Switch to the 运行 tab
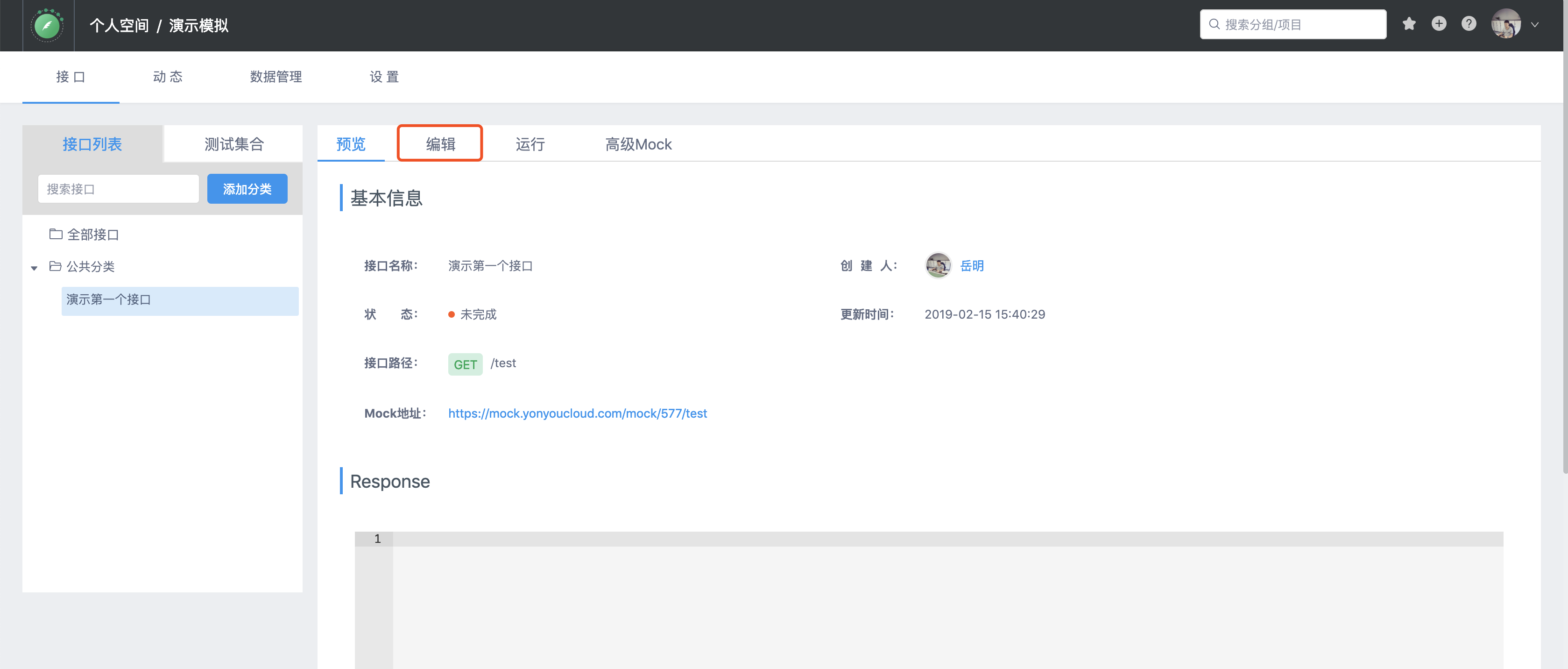The image size is (1568, 669). (x=530, y=144)
